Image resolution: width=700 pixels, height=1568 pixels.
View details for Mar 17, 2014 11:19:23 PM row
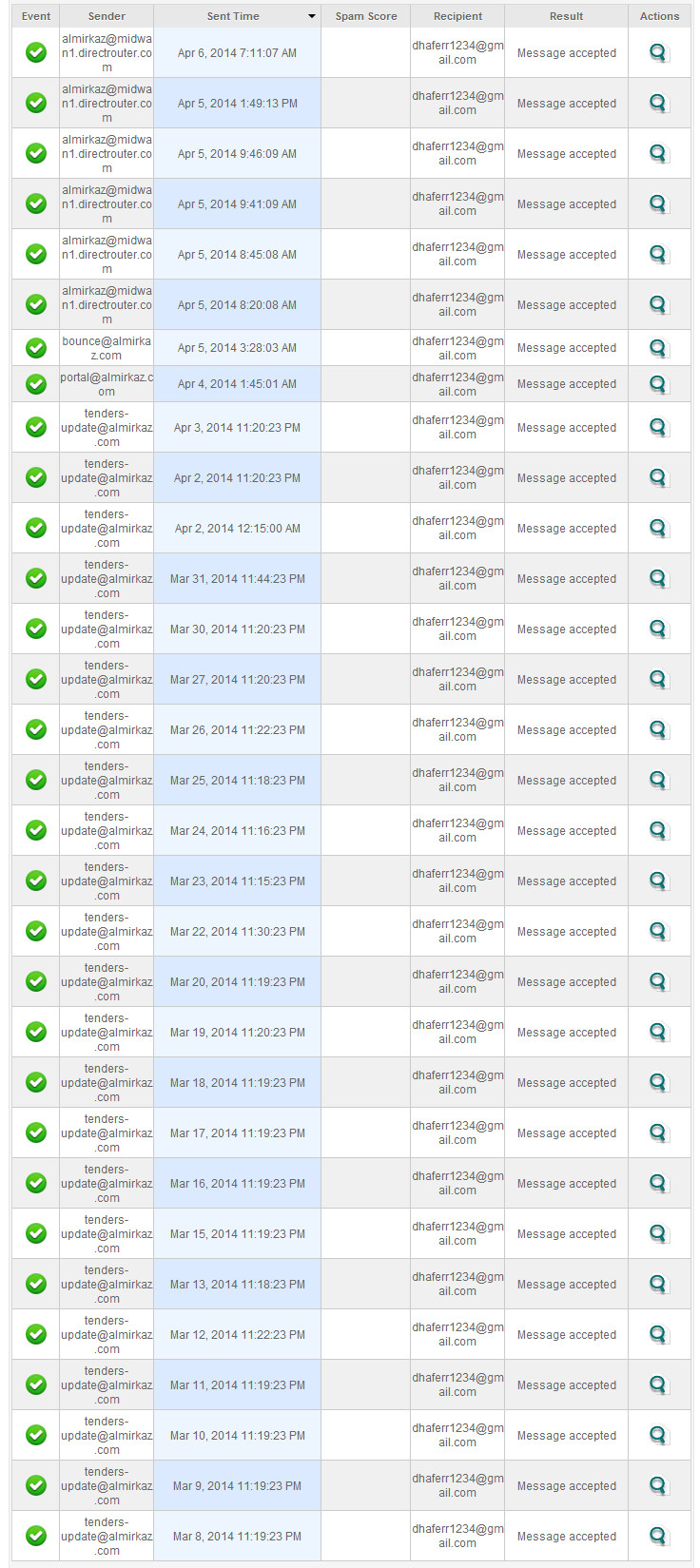pyautogui.click(x=658, y=1133)
